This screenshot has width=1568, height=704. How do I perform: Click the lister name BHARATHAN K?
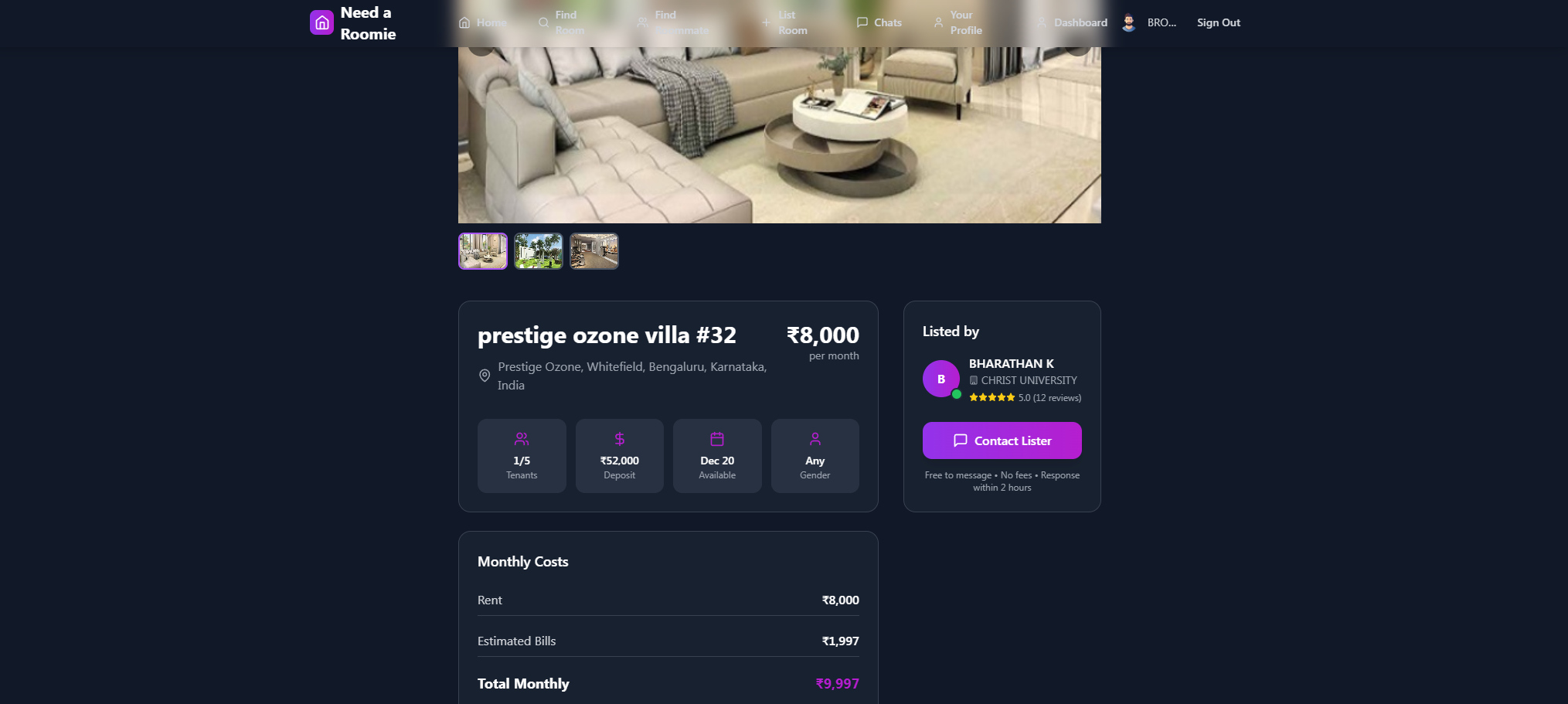tap(1012, 363)
